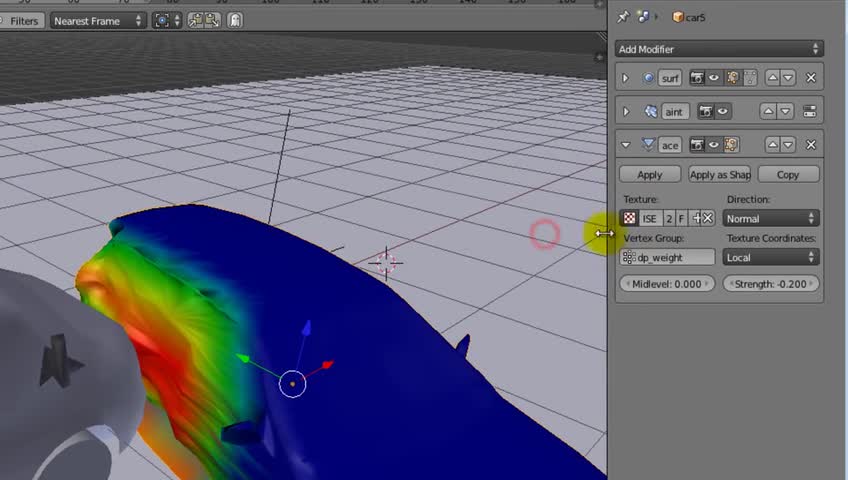Move surf modifier down in stack

click(788, 78)
